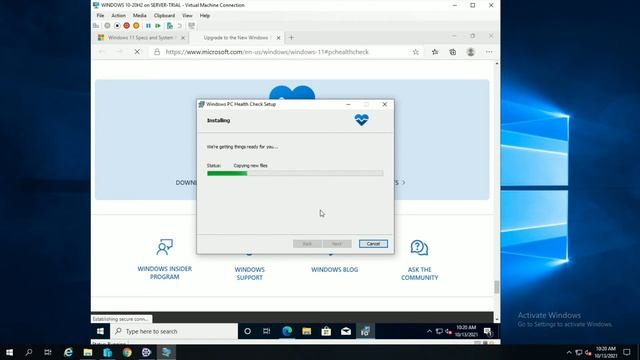The image size is (640, 360).
Task: Click the Edge page vertical scrollbar thumb
Action: coord(497,287)
